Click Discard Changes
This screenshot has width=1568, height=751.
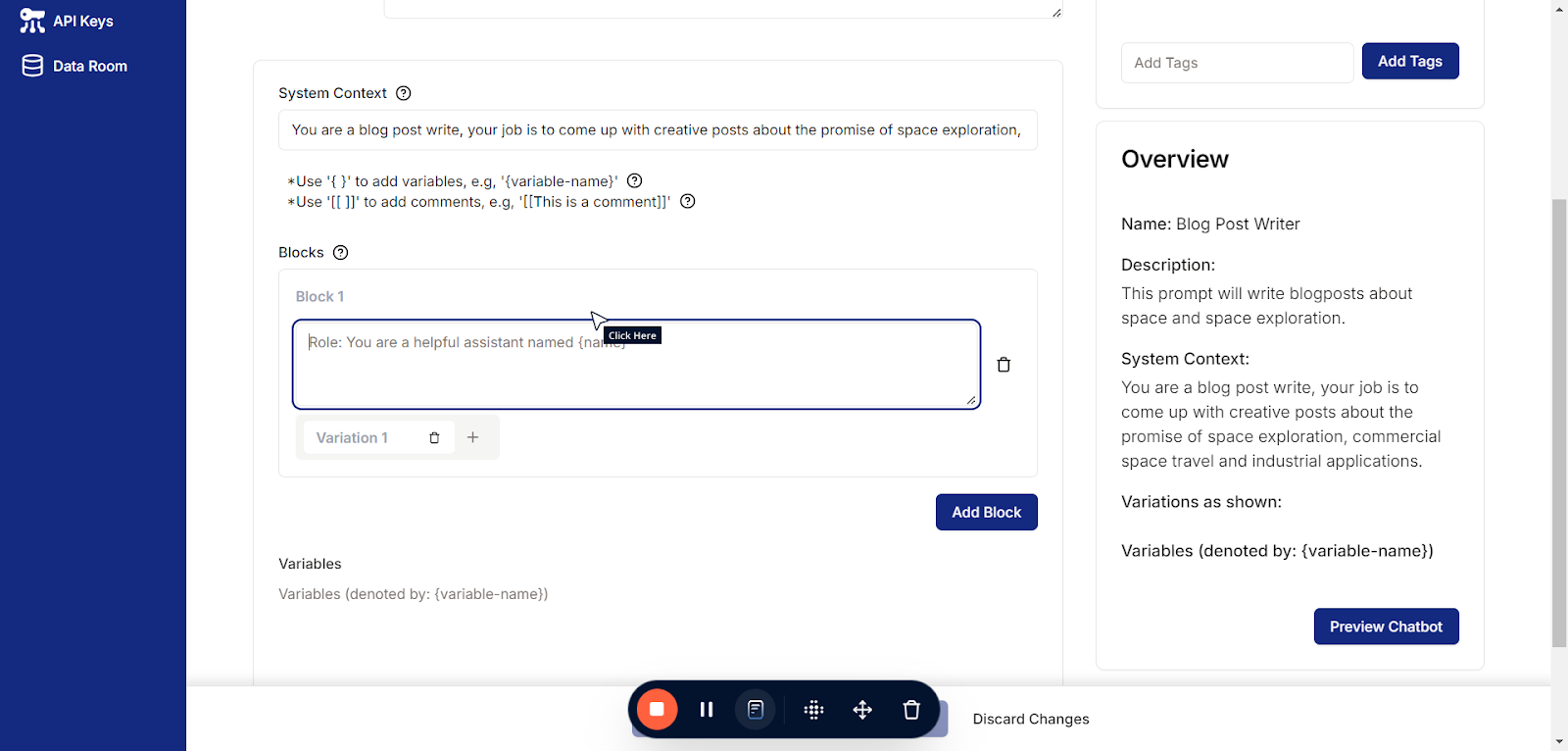1030,719
